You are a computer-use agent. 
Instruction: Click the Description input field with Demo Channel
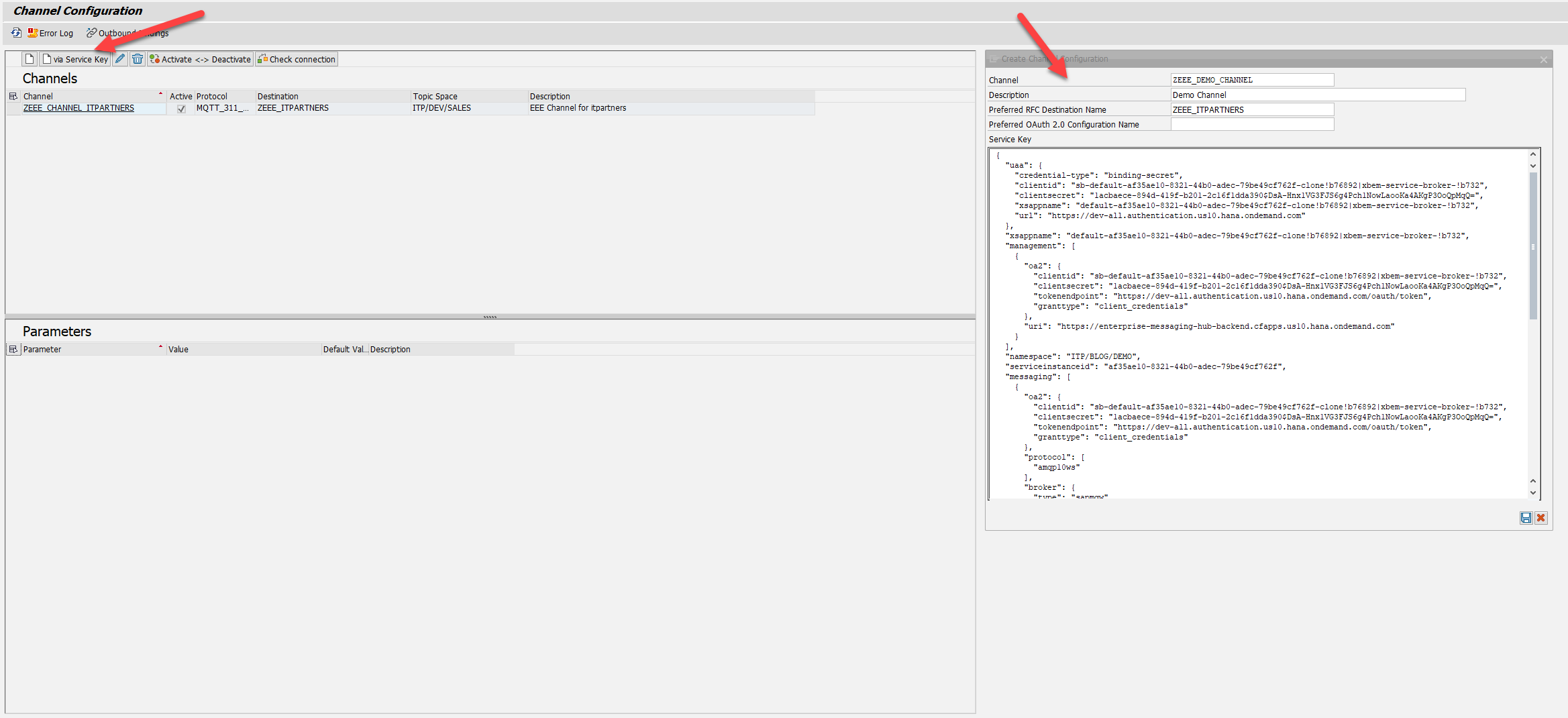(x=1317, y=95)
